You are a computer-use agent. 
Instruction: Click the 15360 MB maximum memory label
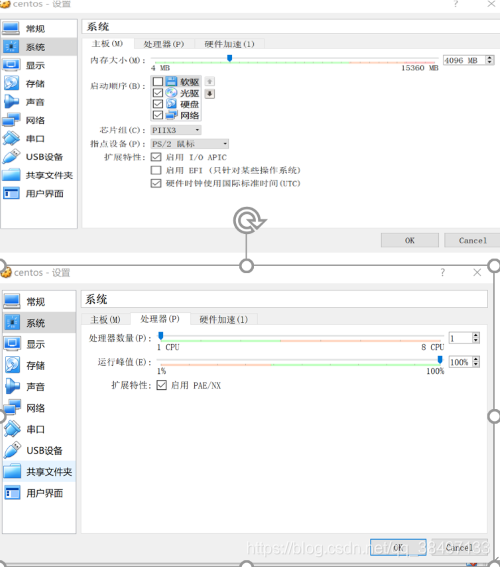coord(420,68)
